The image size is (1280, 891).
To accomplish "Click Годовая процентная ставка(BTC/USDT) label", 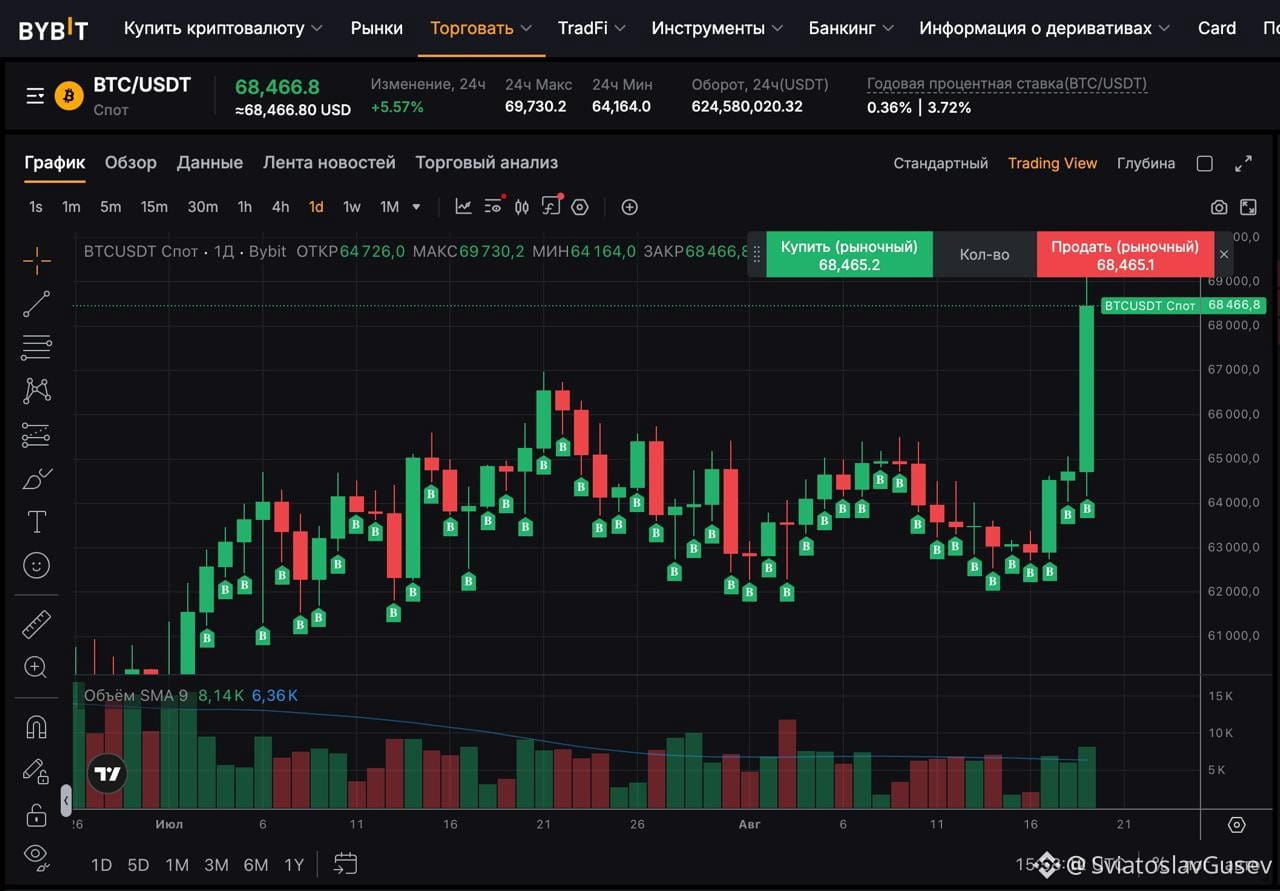I will coord(1007,85).
